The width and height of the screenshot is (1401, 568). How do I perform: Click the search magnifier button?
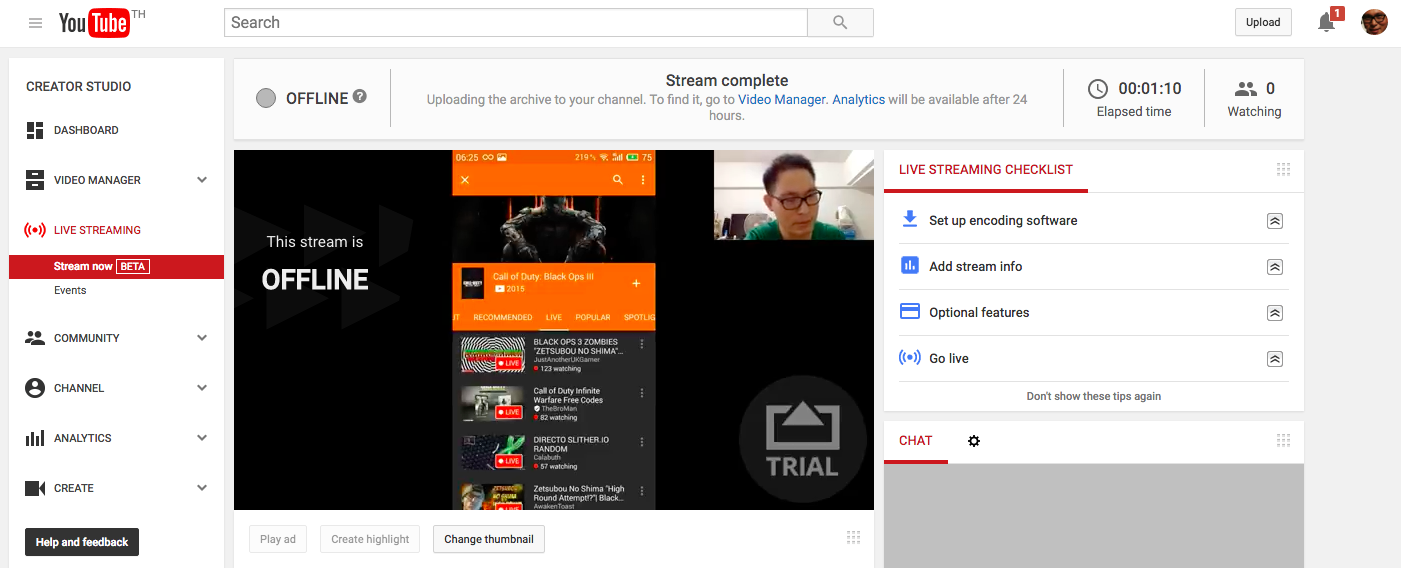coord(840,22)
